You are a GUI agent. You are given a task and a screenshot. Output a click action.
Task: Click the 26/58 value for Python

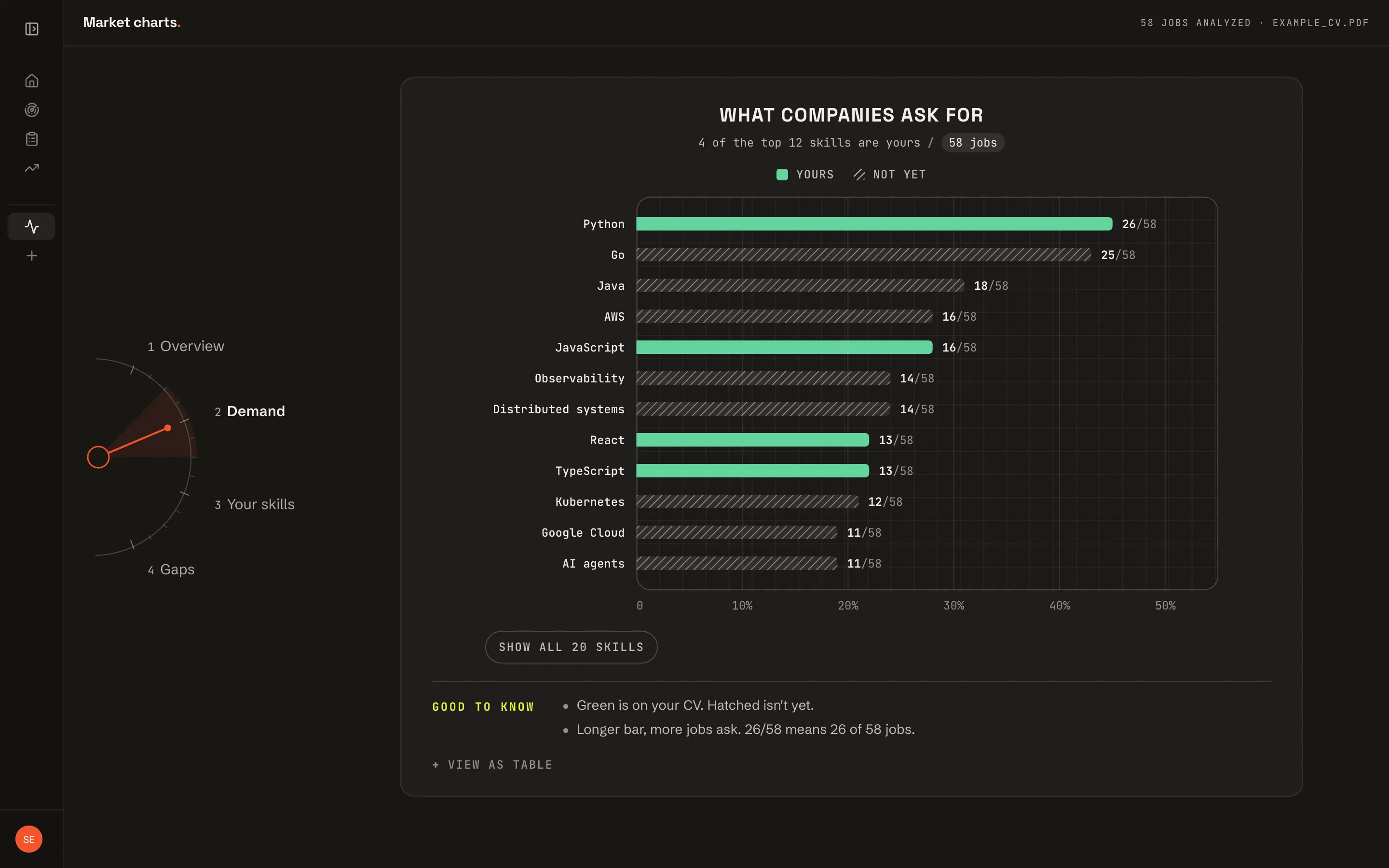(x=1139, y=224)
